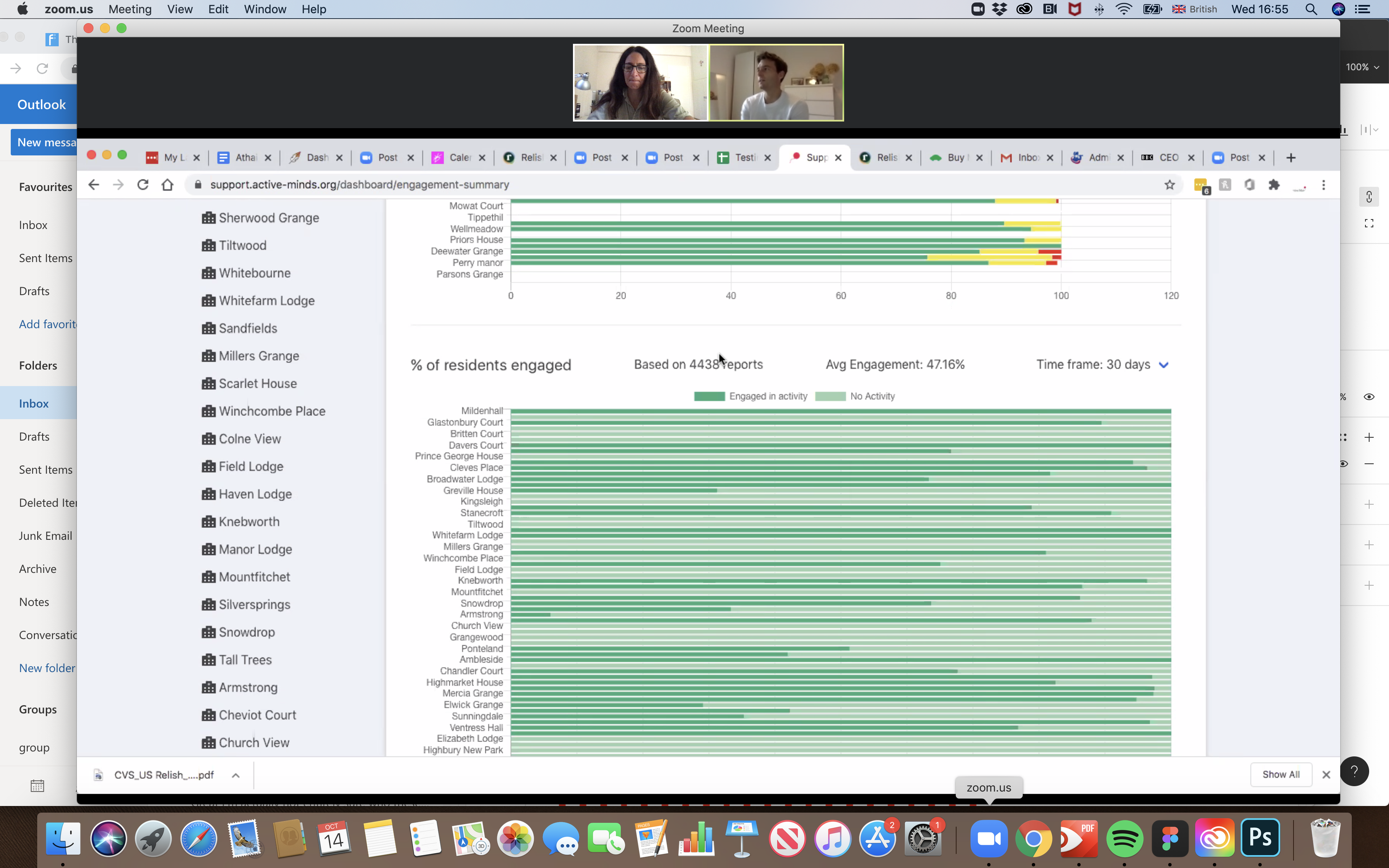1389x868 pixels.
Task: Click the browser home icon
Action: (x=167, y=185)
